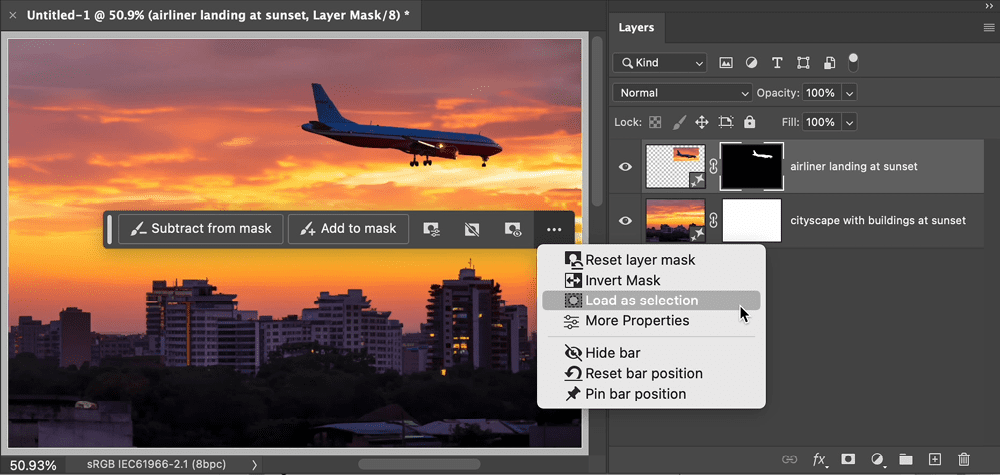This screenshot has height=475, width=1000.
Task: Open mask properties icon in contextual bar
Action: [432, 230]
